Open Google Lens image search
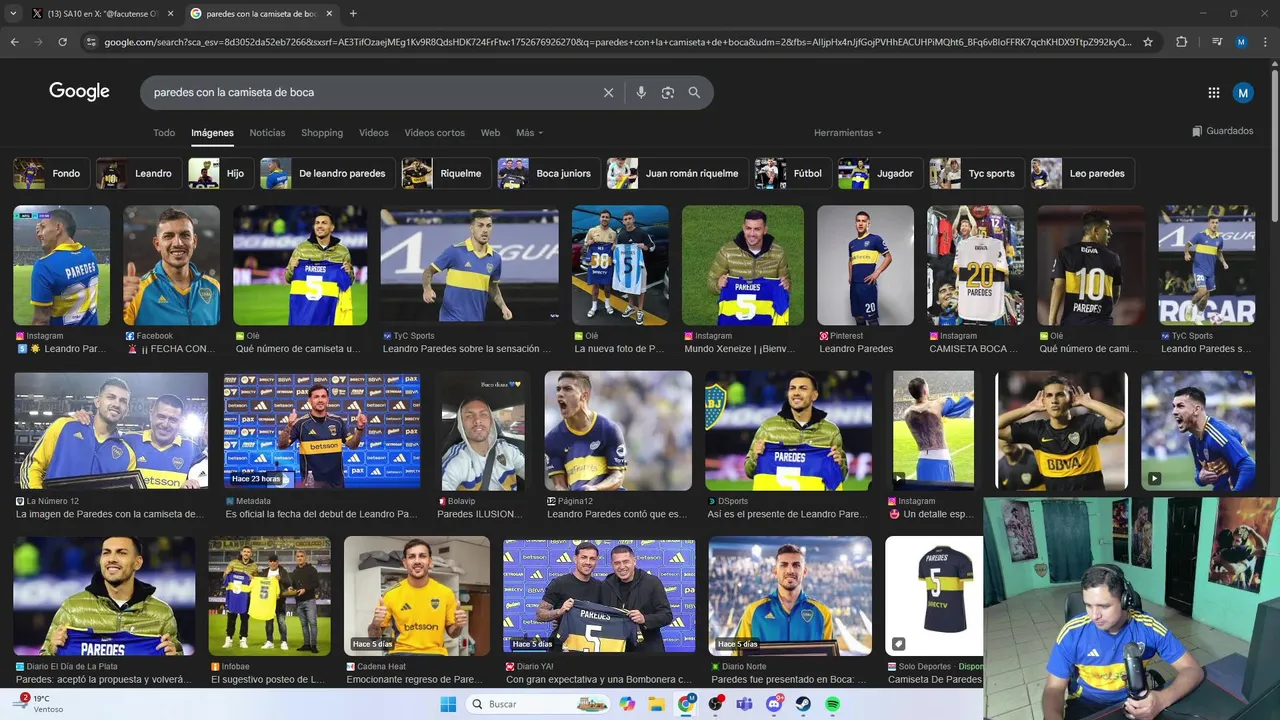Screen dimensions: 1280x720 pyautogui.click(x=668, y=92)
